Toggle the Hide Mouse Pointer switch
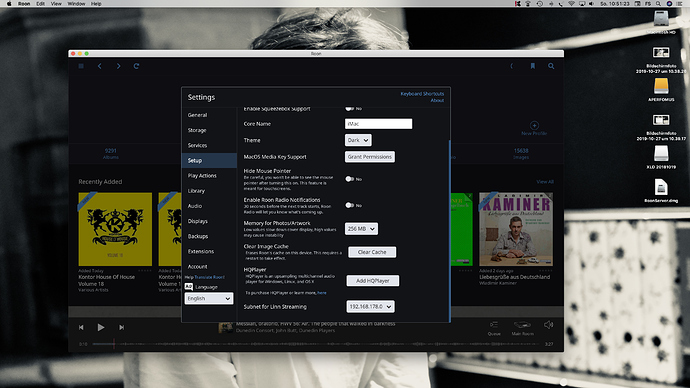This screenshot has width=690, height=388. click(x=349, y=179)
